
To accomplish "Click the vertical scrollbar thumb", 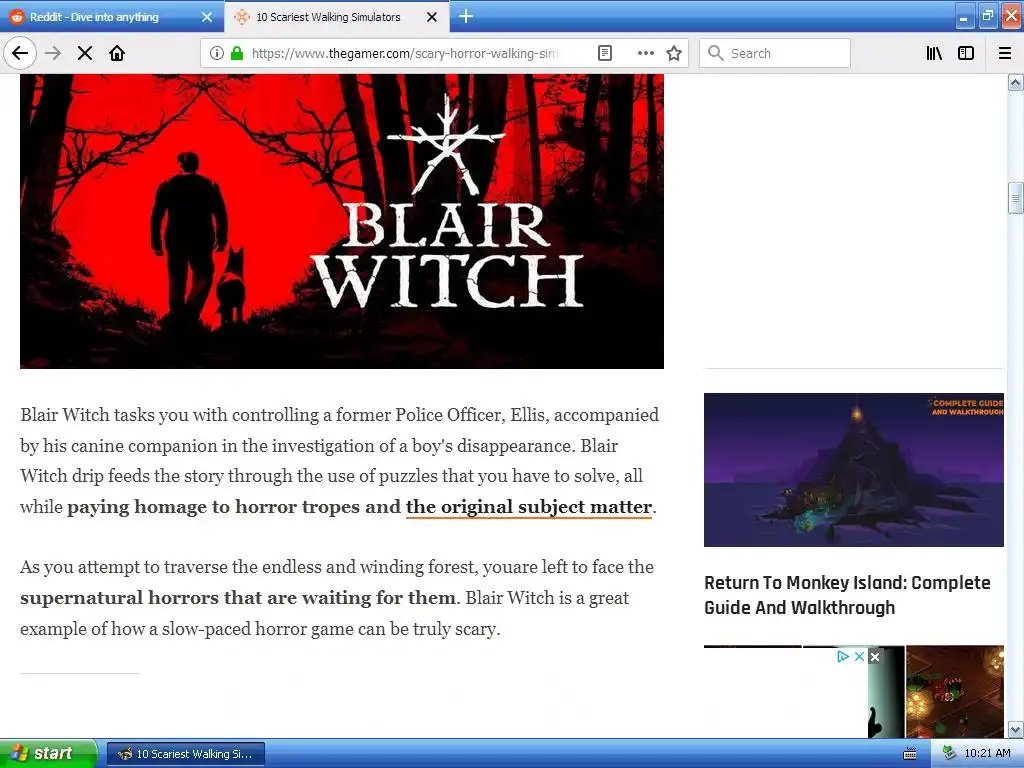I will coord(1015,199).
